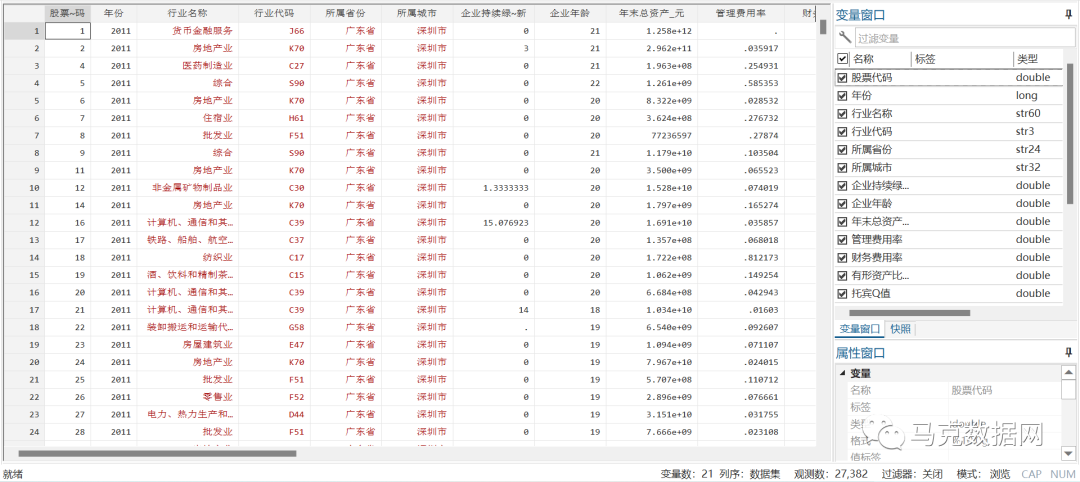The image size is (1080, 482).
Task: Click the cell with value 1.3333333
Action: pos(493,188)
